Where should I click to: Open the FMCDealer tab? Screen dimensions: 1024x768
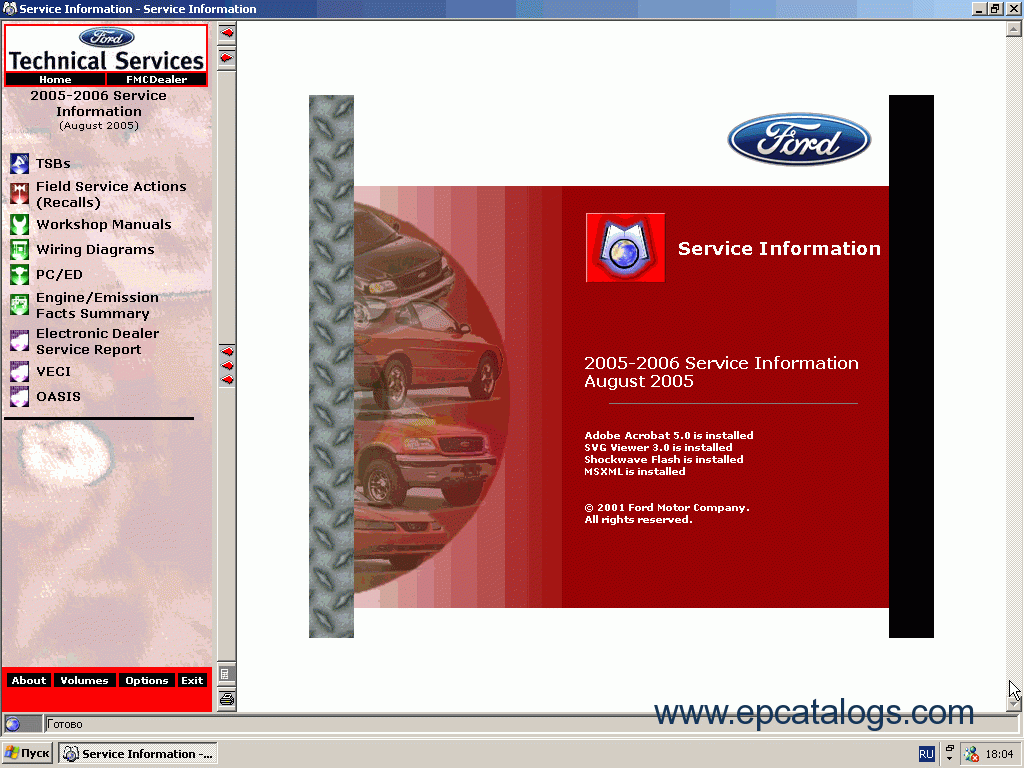[157, 79]
